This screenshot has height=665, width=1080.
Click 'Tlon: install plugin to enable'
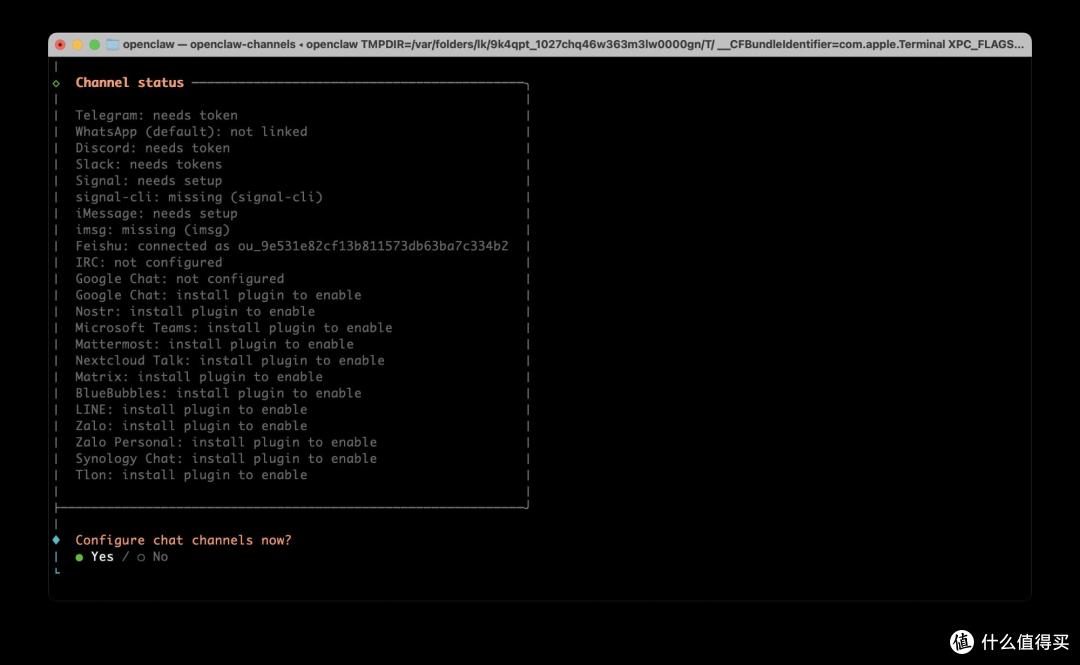(x=191, y=475)
